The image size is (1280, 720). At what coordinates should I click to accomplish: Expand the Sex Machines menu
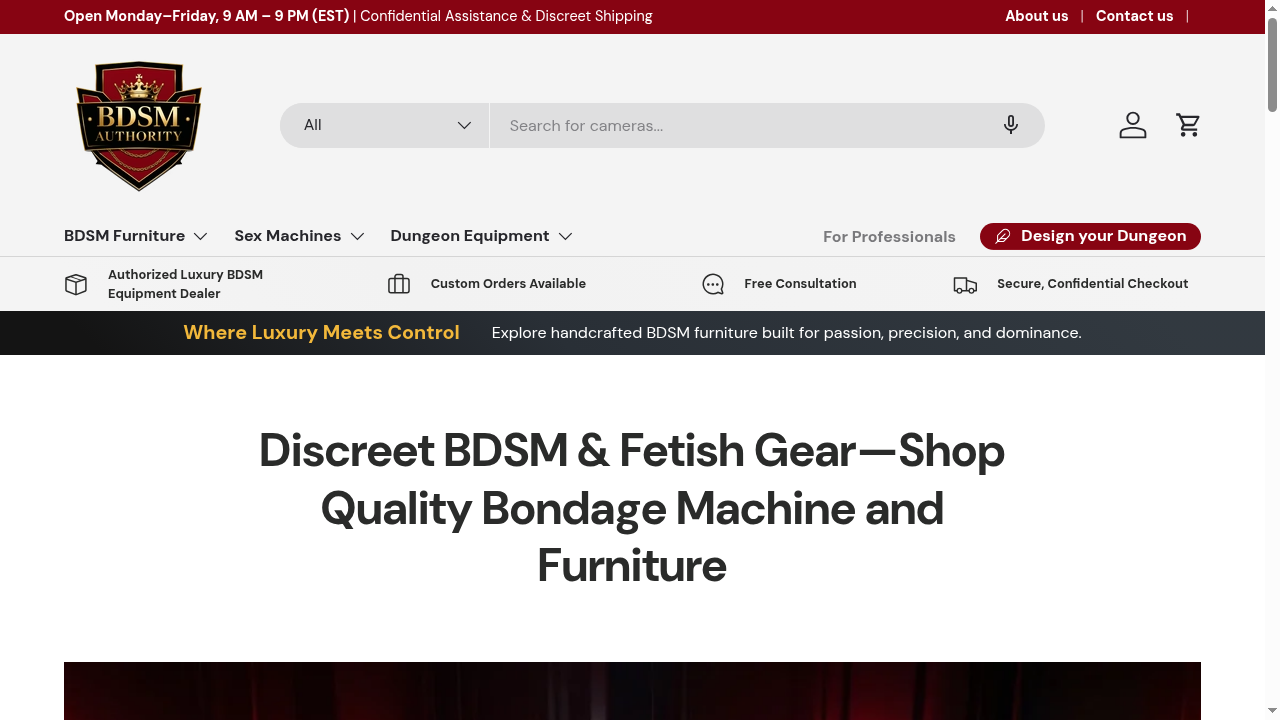click(x=299, y=236)
